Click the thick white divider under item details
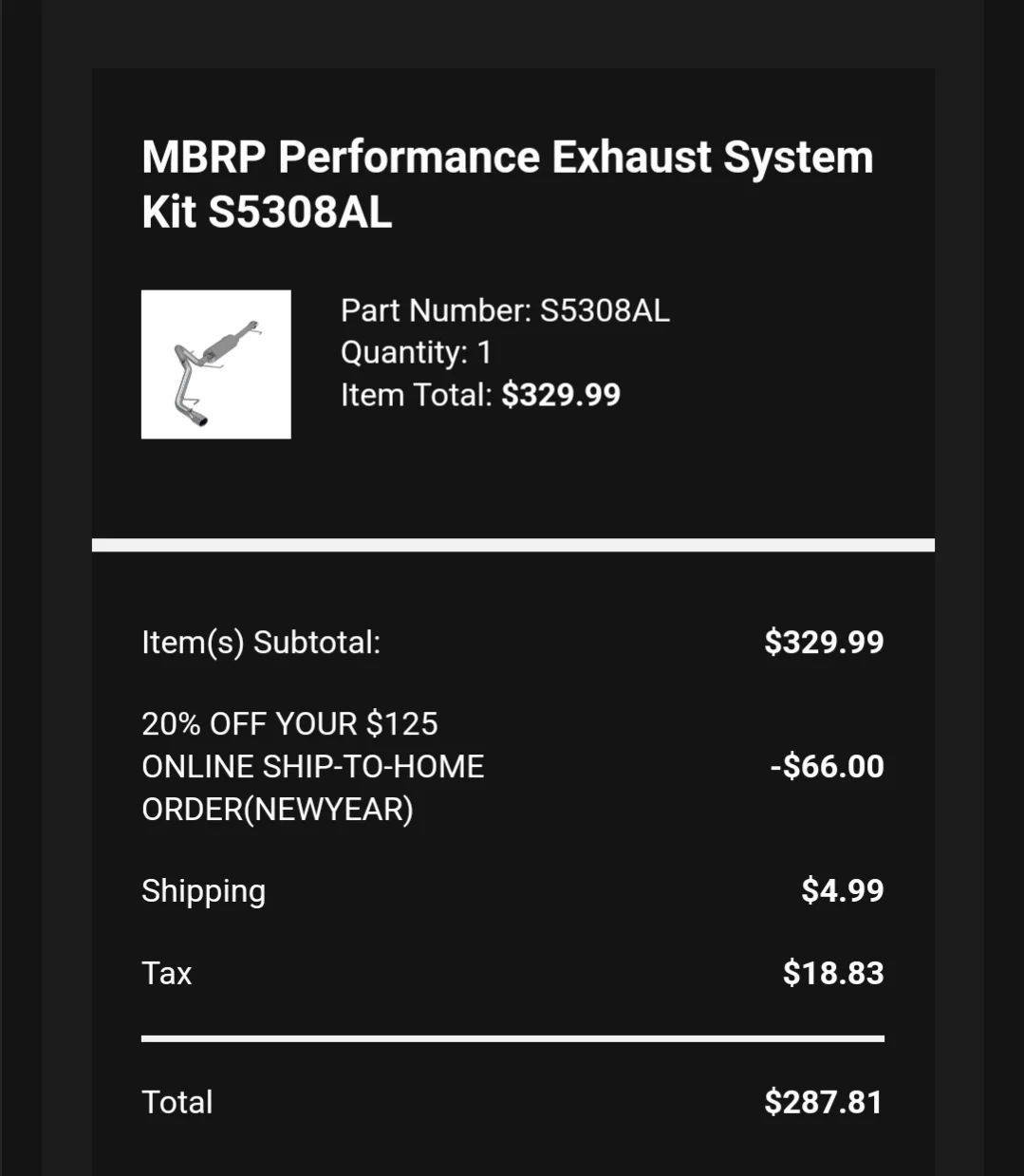Viewport: 1024px width, 1176px height. (513, 545)
